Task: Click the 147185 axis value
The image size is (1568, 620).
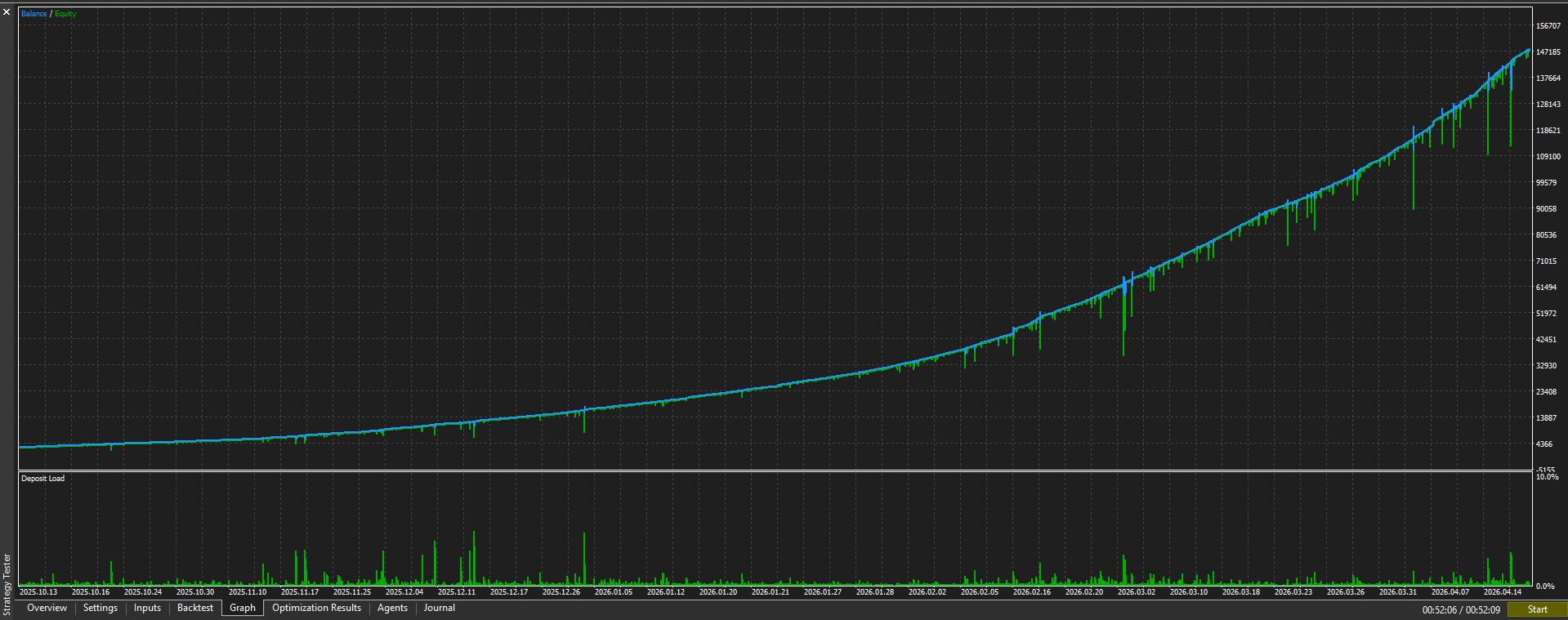Action: point(1548,52)
